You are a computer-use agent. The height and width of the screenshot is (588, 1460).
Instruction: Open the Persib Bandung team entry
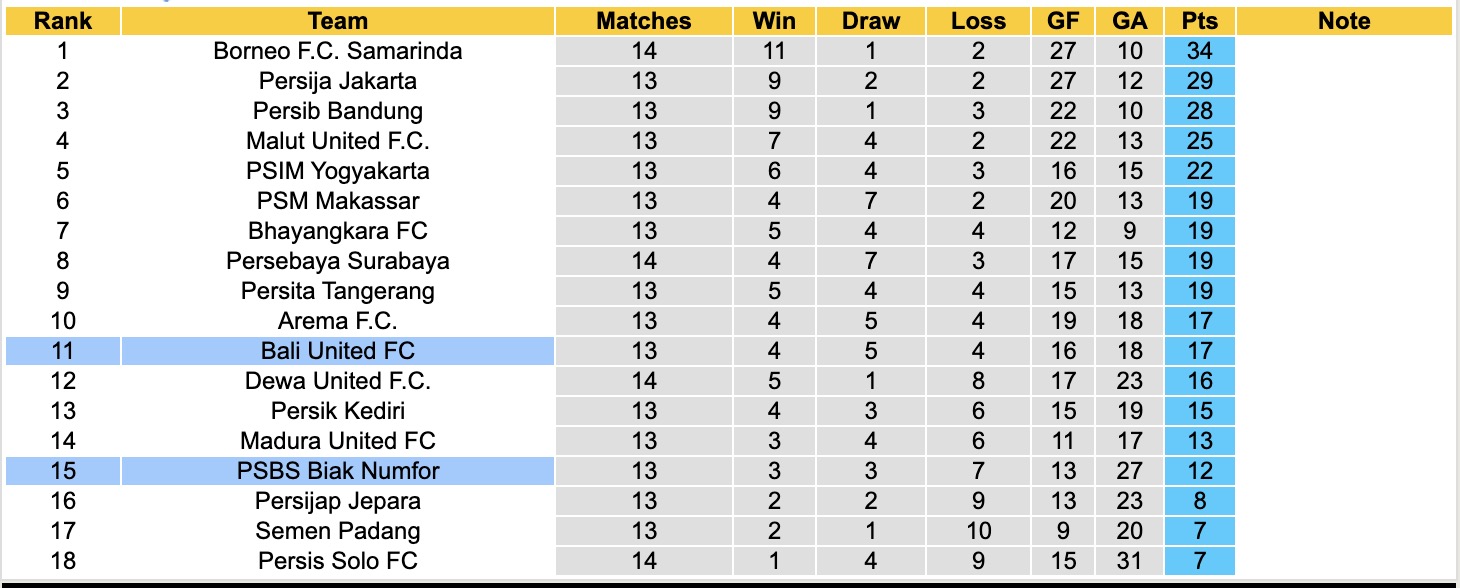pos(338,111)
